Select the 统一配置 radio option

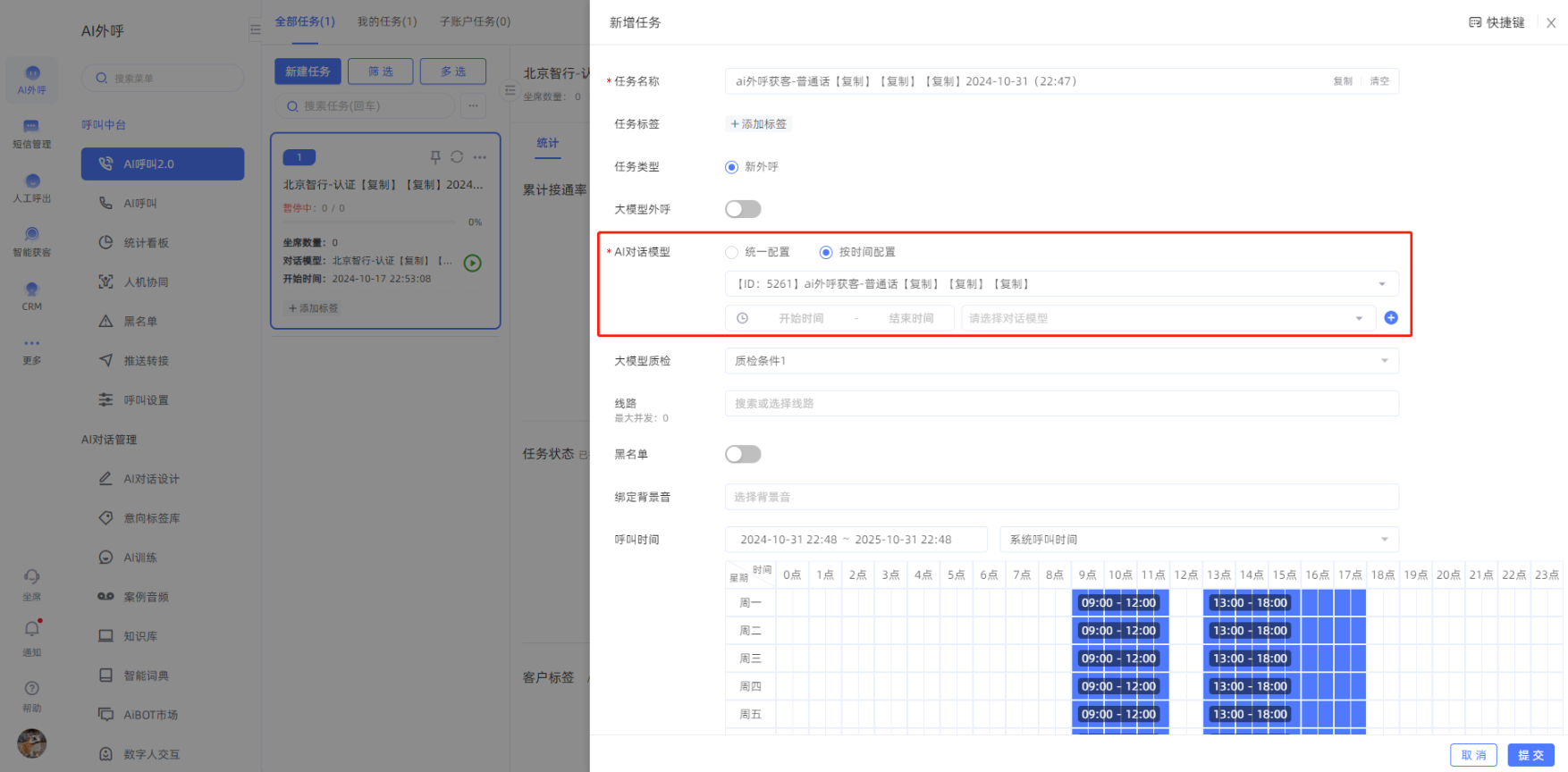point(732,252)
